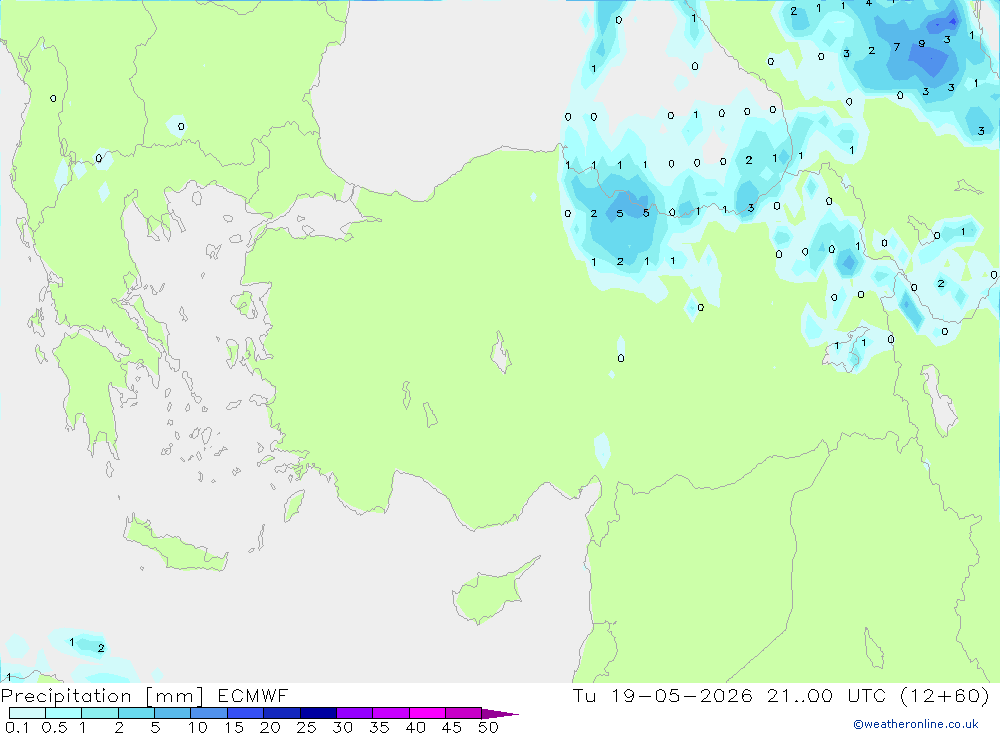
Task: Pick the legend swatch between 30 and 35
Action: (355, 713)
